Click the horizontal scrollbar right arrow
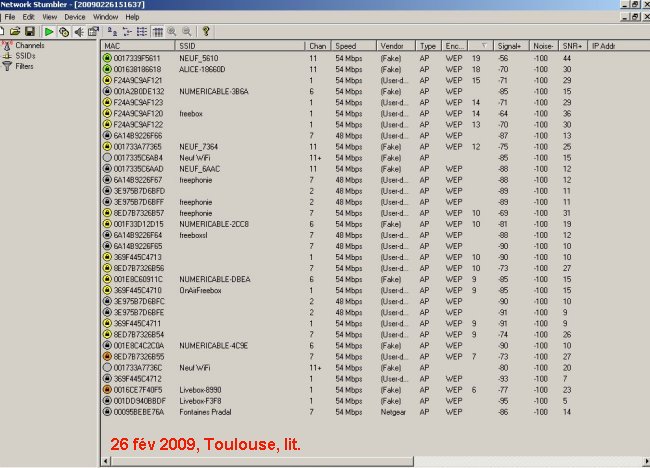 (x=646, y=461)
